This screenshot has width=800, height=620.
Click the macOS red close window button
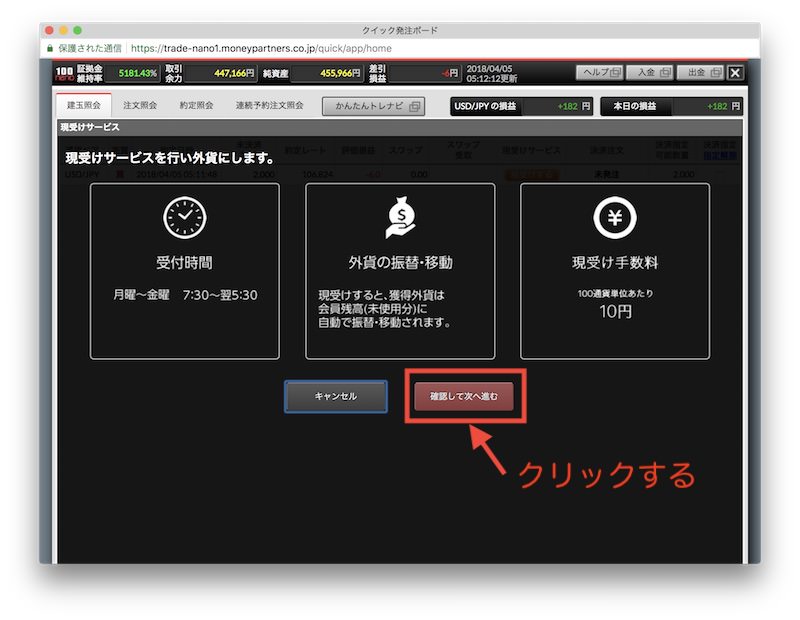(49, 30)
